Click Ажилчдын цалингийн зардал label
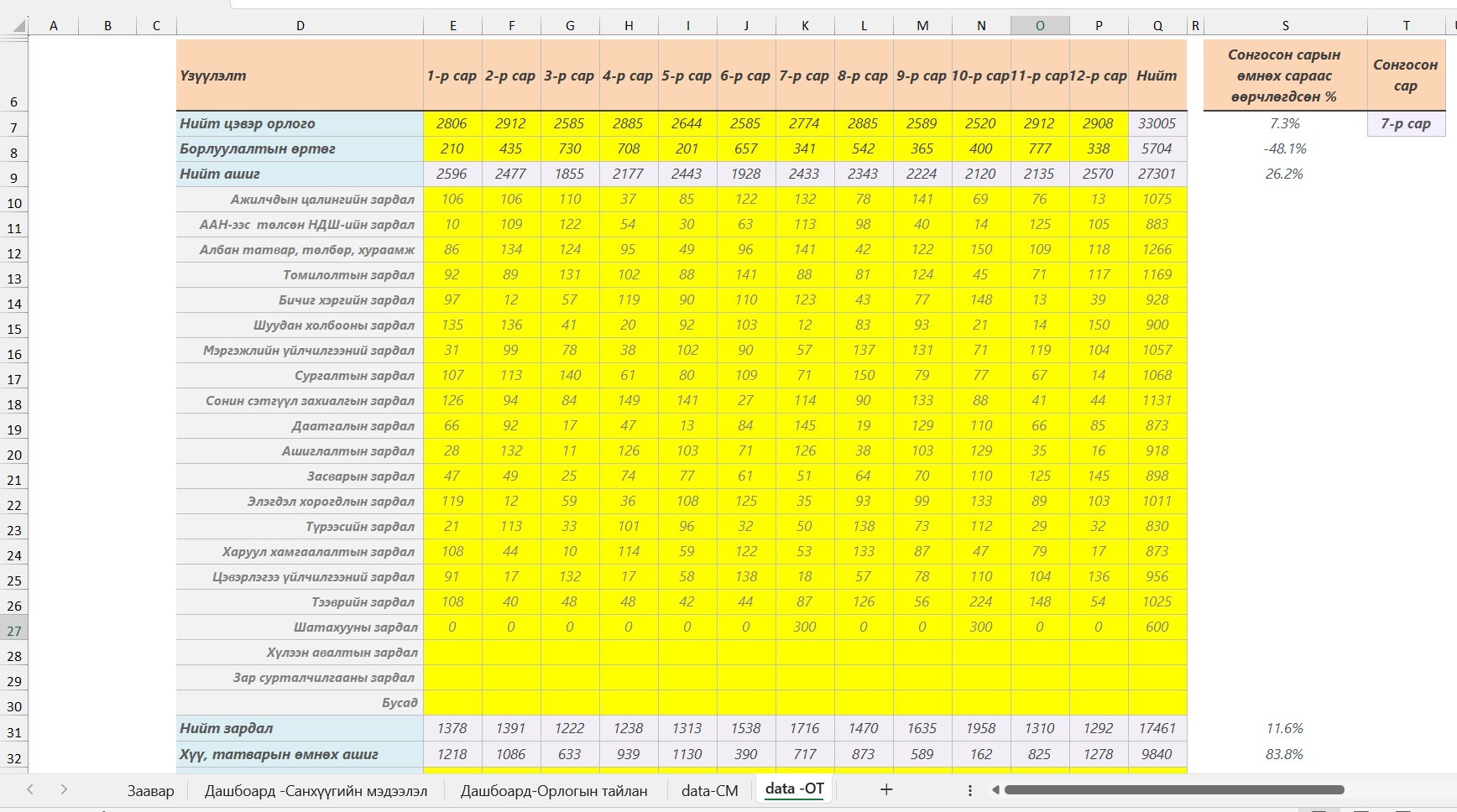This screenshot has height=812, width=1457. 322,199
